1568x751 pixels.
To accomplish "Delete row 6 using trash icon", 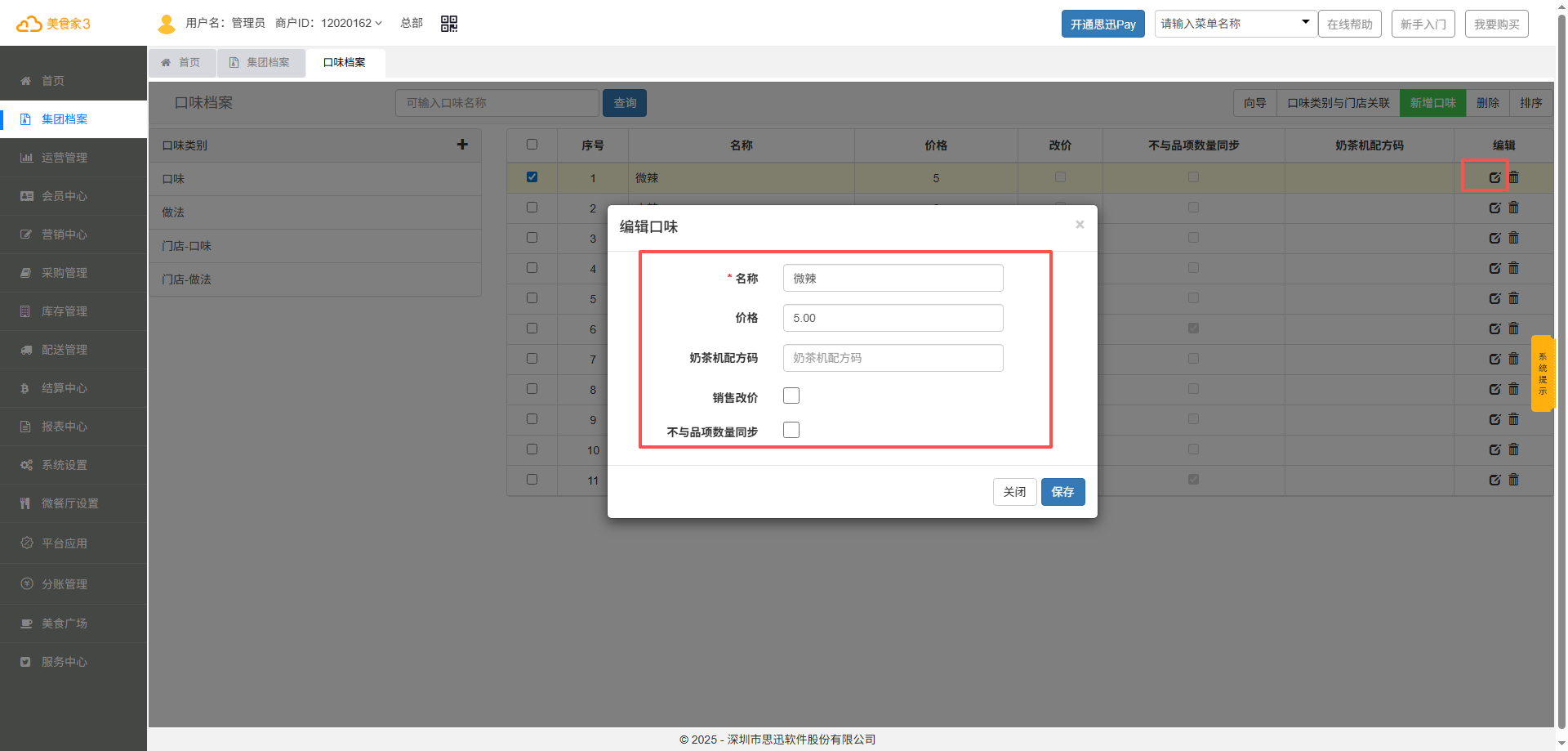I will coord(1513,329).
